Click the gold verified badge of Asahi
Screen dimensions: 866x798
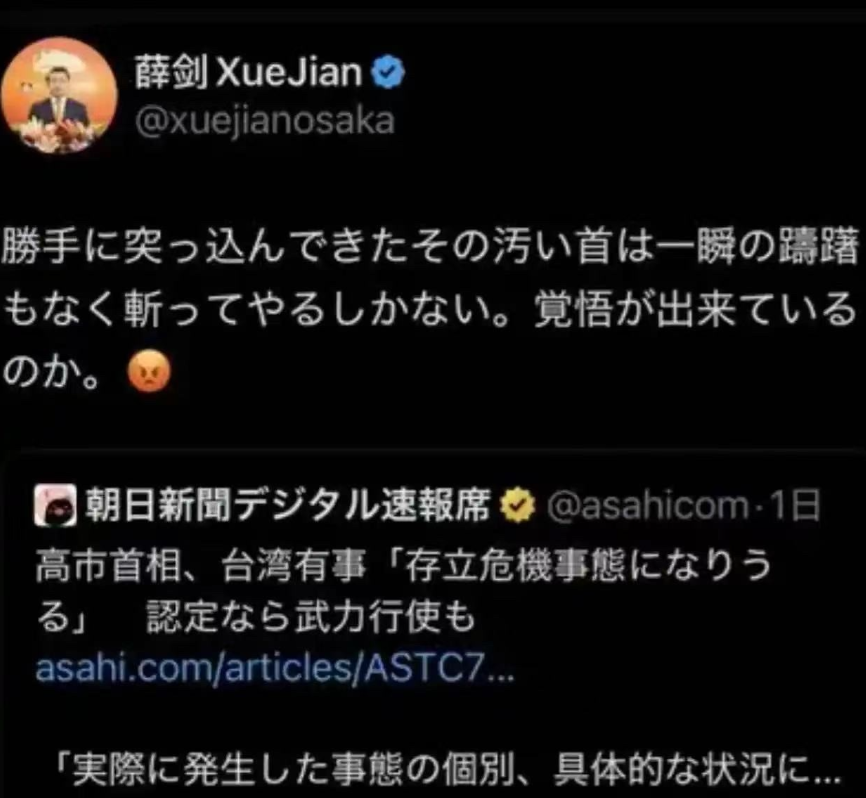518,505
